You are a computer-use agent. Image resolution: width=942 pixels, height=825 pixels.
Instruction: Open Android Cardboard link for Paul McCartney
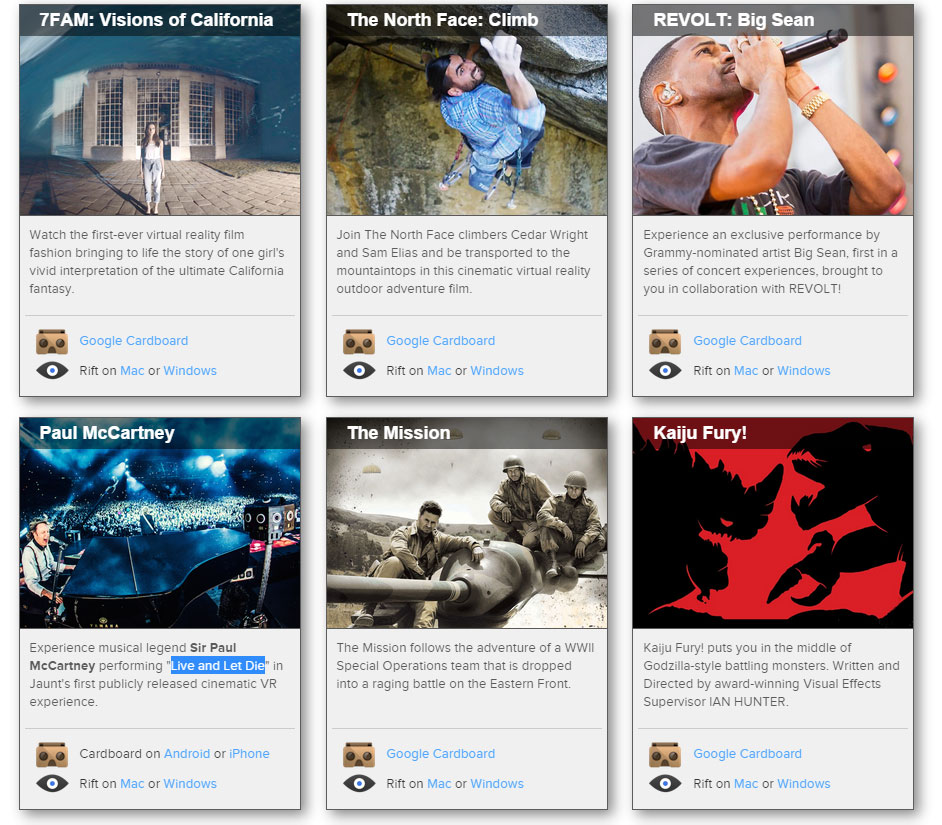(187, 753)
